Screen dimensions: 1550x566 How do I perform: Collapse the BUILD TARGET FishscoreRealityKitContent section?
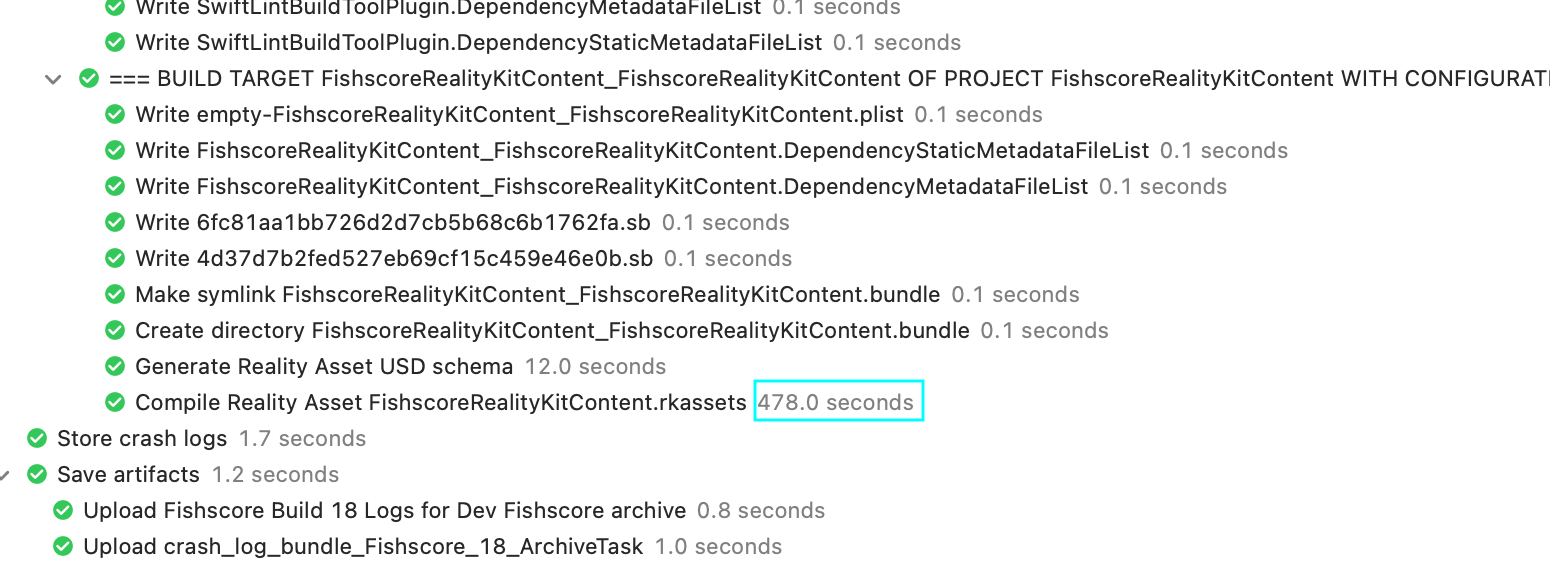[x=53, y=79]
